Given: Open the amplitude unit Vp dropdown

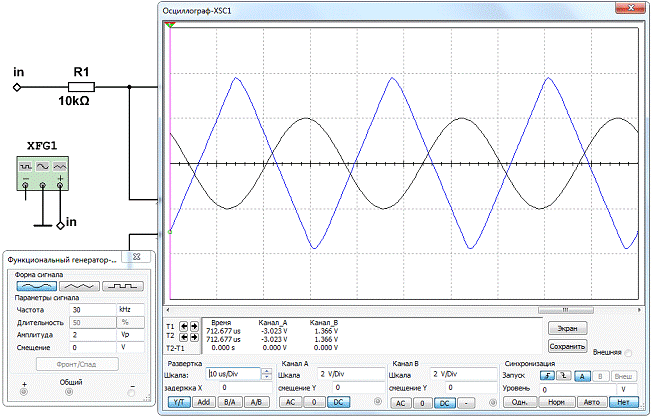Looking at the screenshot, I should click(x=132, y=335).
